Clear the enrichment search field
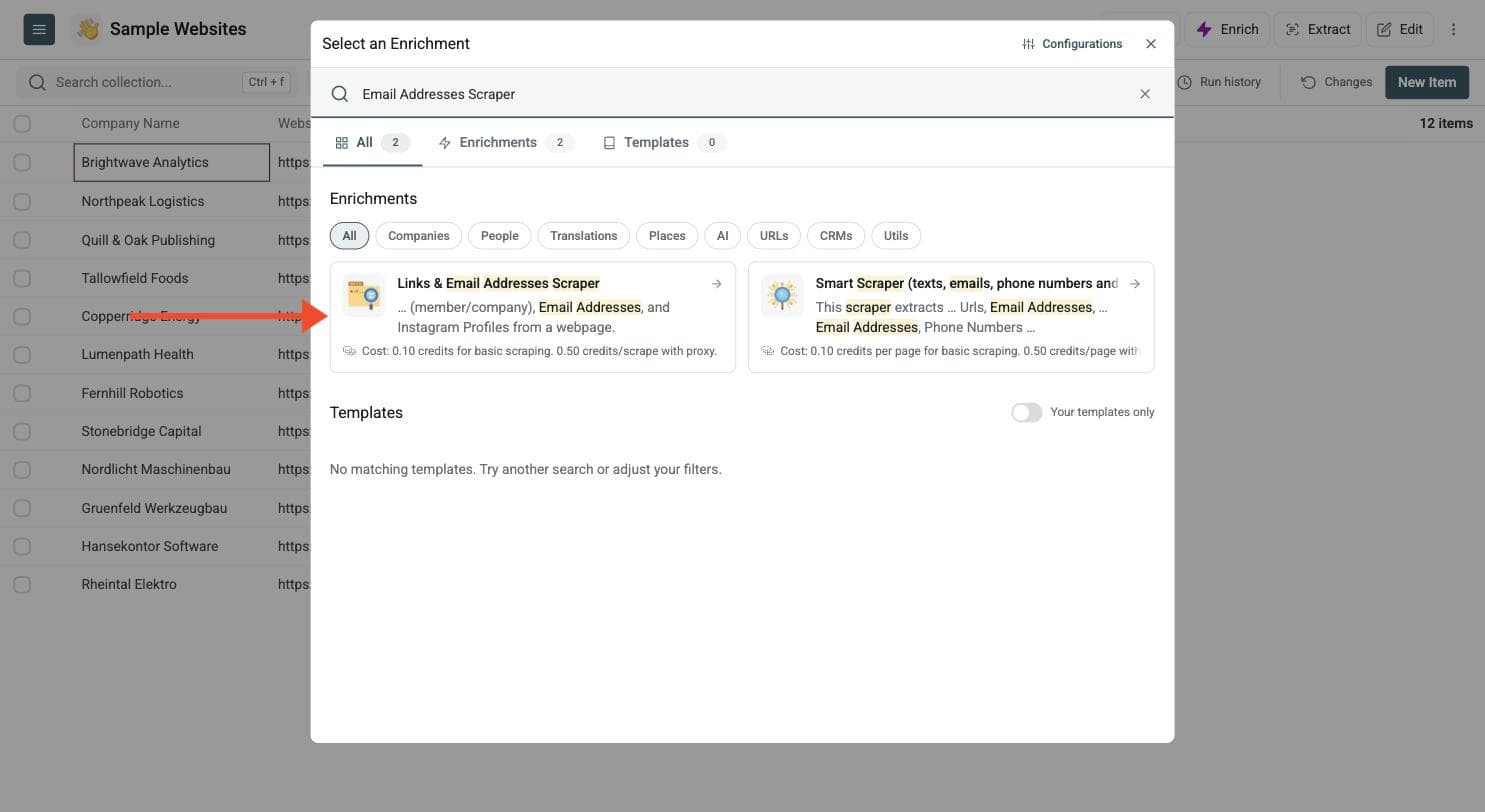This screenshot has width=1485, height=812. point(1145,94)
